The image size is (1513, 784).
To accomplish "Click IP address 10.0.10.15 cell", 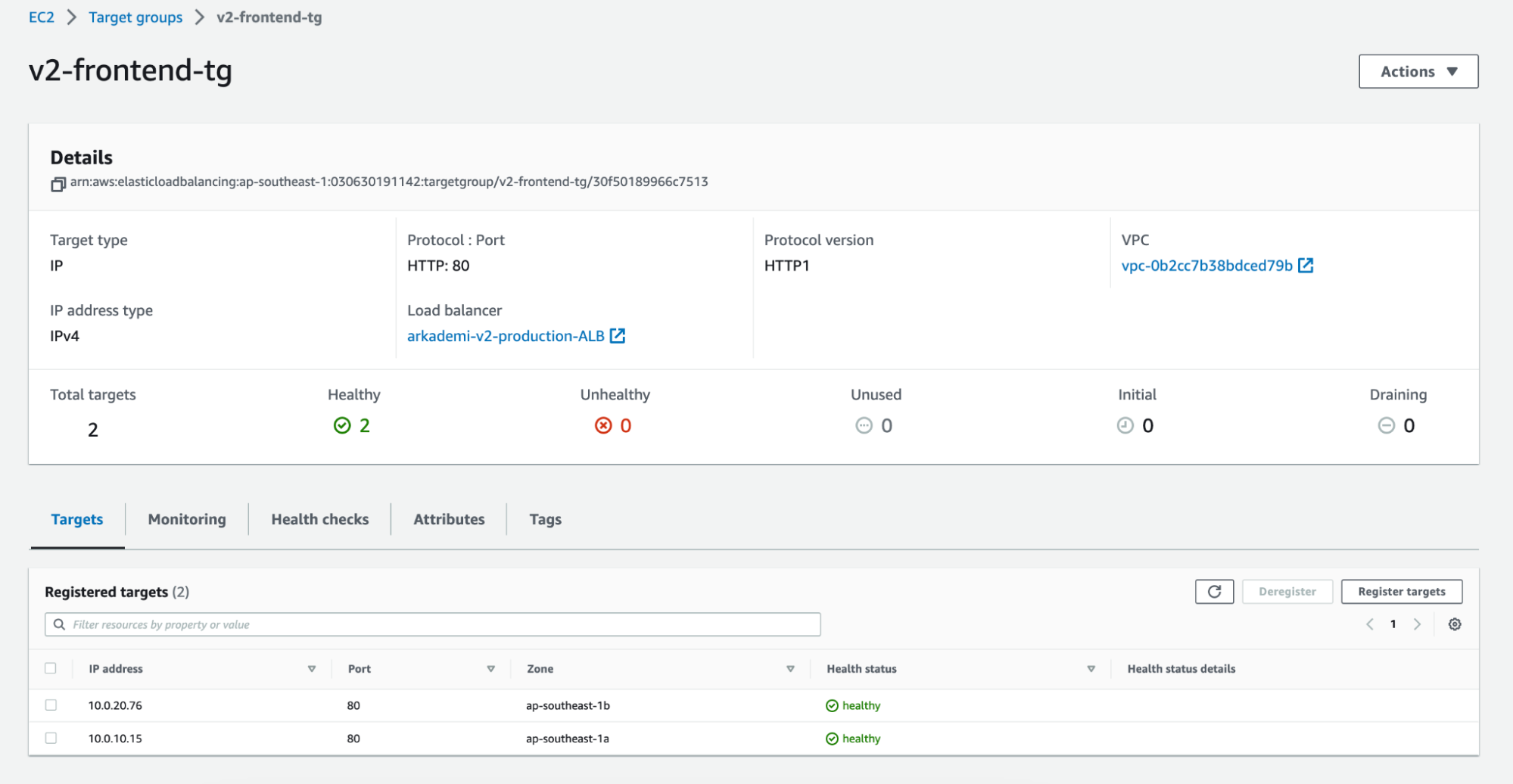I will 115,739.
